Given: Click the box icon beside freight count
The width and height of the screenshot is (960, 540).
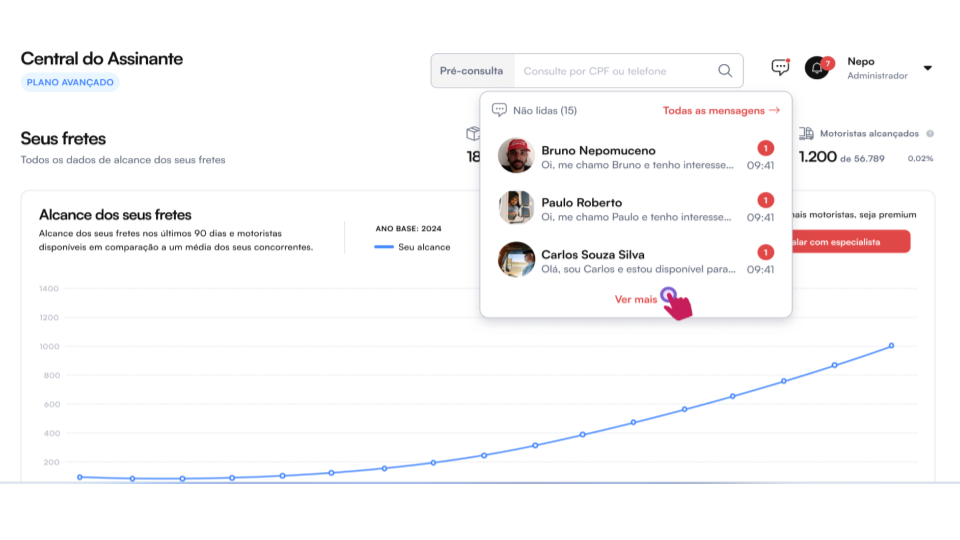Looking at the screenshot, I should click(473, 133).
